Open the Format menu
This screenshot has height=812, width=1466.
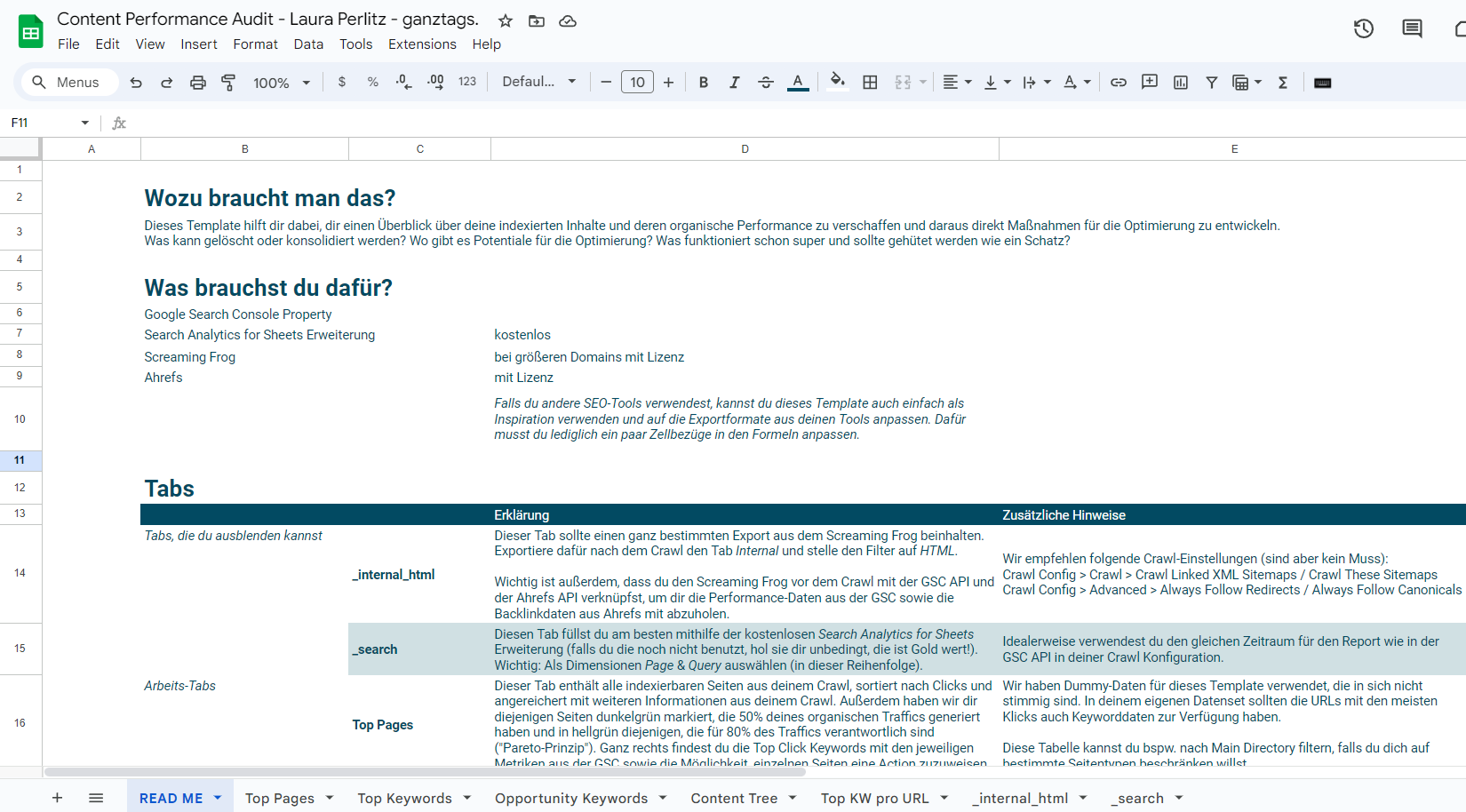tap(256, 44)
